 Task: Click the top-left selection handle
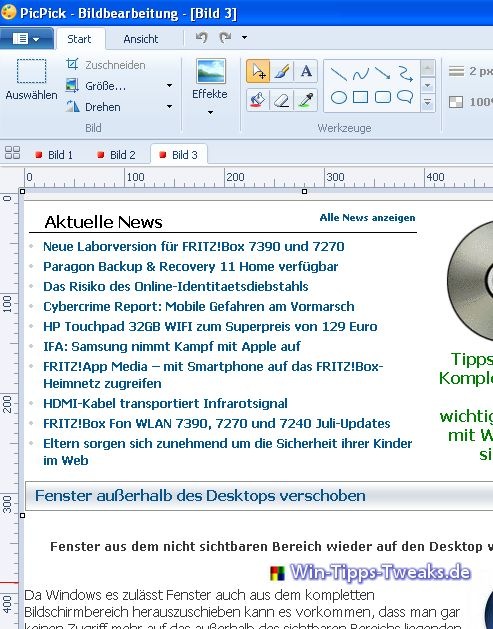click(x=22, y=192)
